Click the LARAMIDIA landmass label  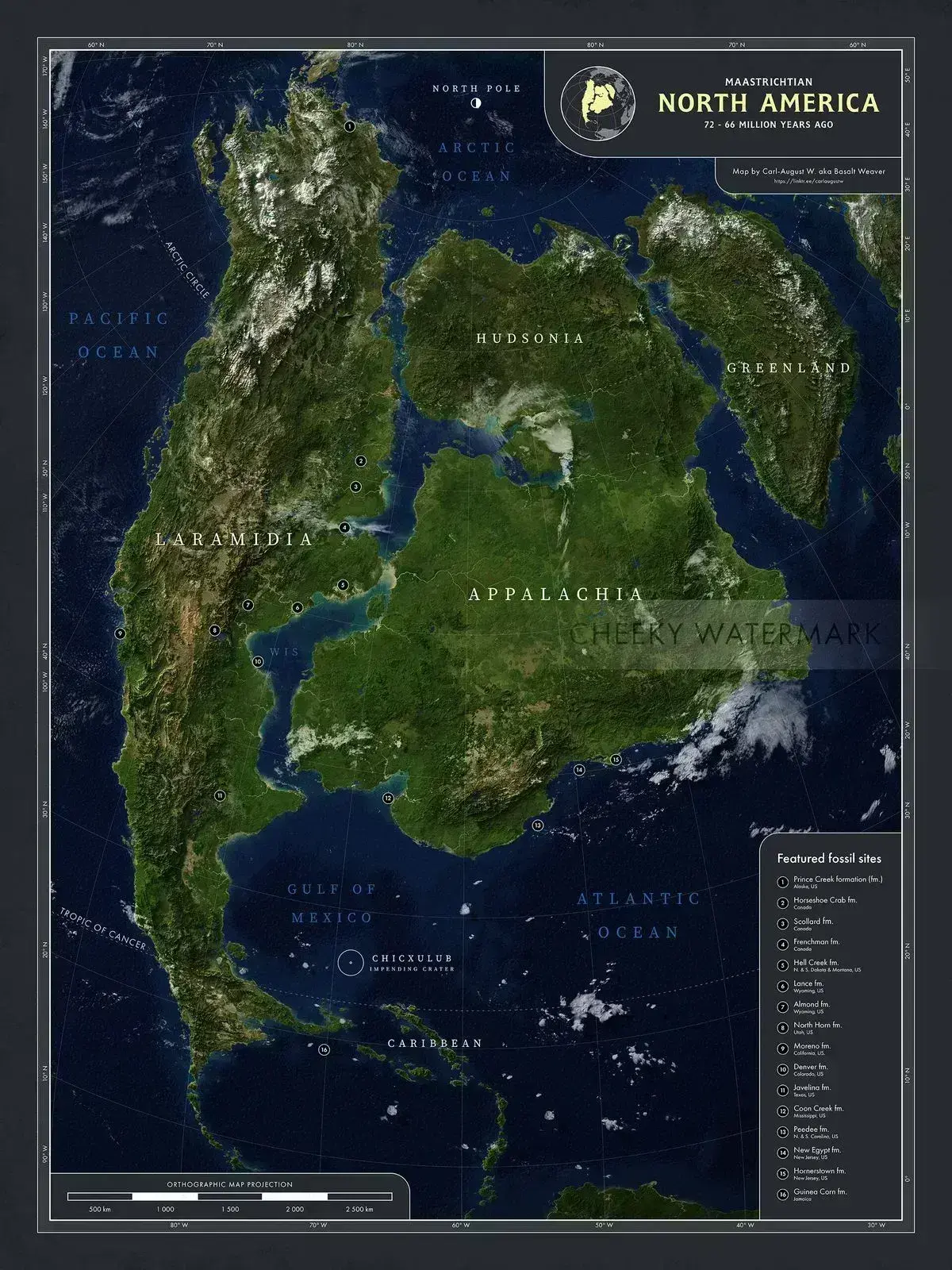pos(235,540)
